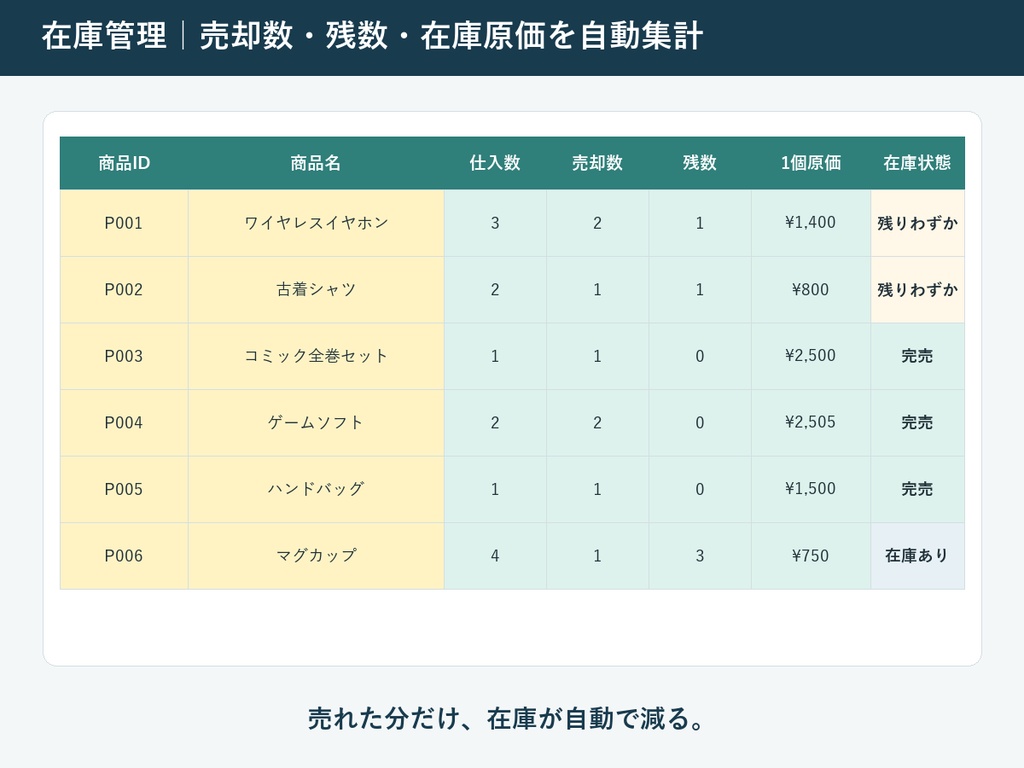Click the 在庫状態 column header

tap(918, 163)
